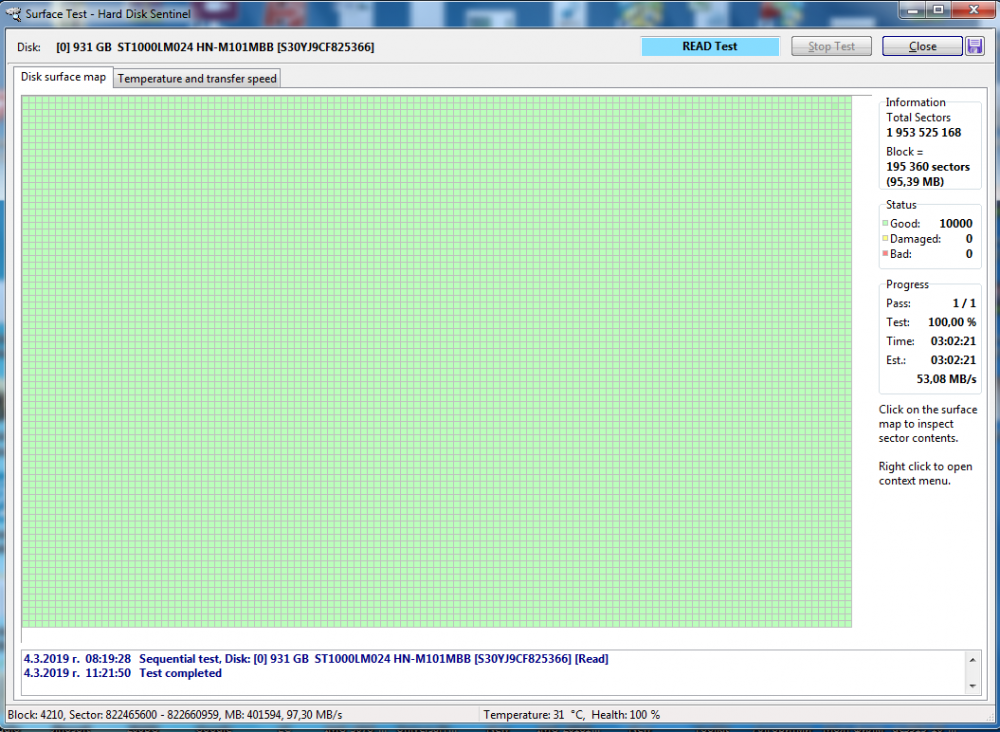Click the Stop Test button

click(831, 46)
